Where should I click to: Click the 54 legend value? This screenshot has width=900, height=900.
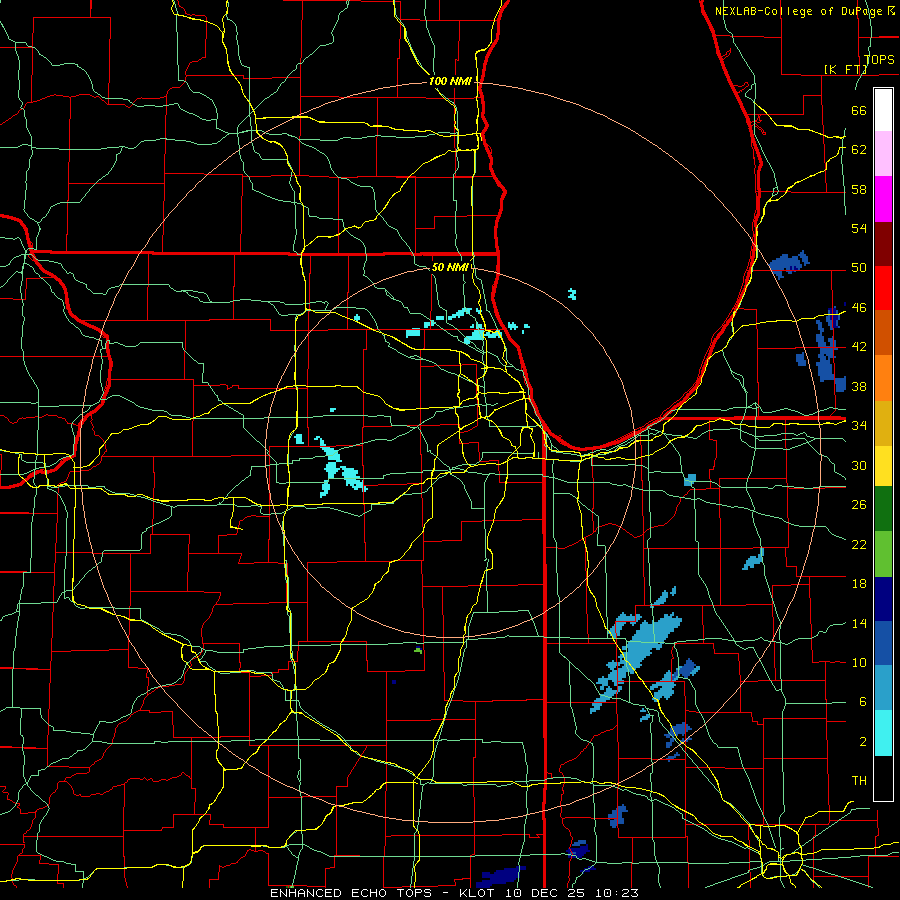(x=859, y=228)
